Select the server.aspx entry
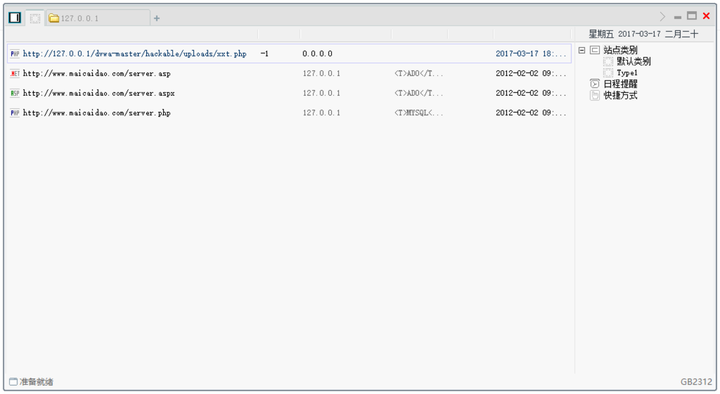 click(x=99, y=93)
